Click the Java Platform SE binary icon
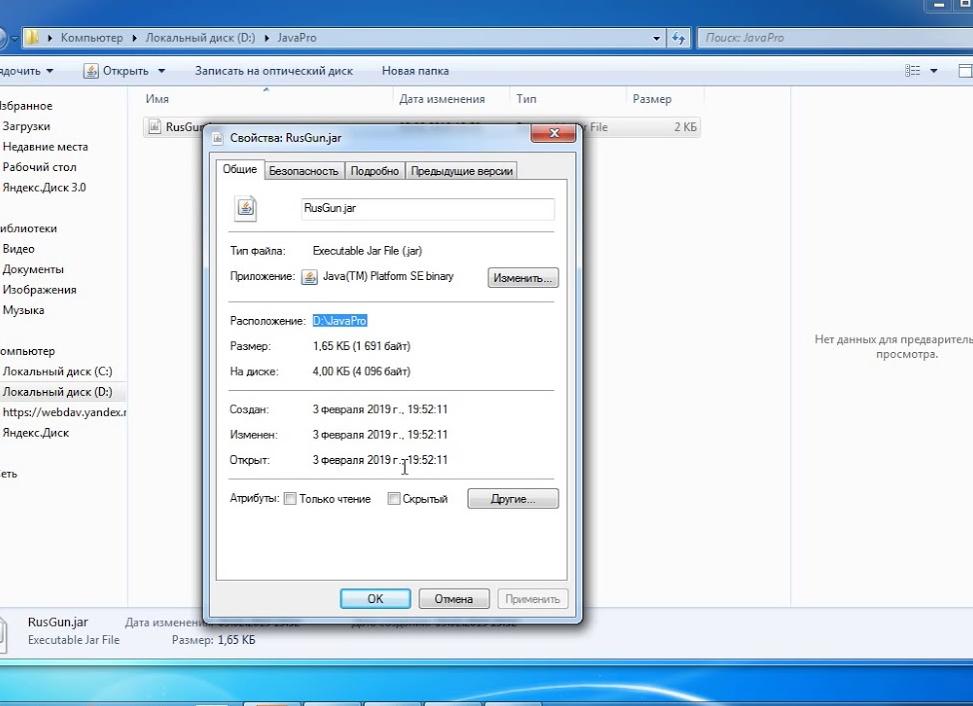The height and width of the screenshot is (706, 973). pos(309,277)
